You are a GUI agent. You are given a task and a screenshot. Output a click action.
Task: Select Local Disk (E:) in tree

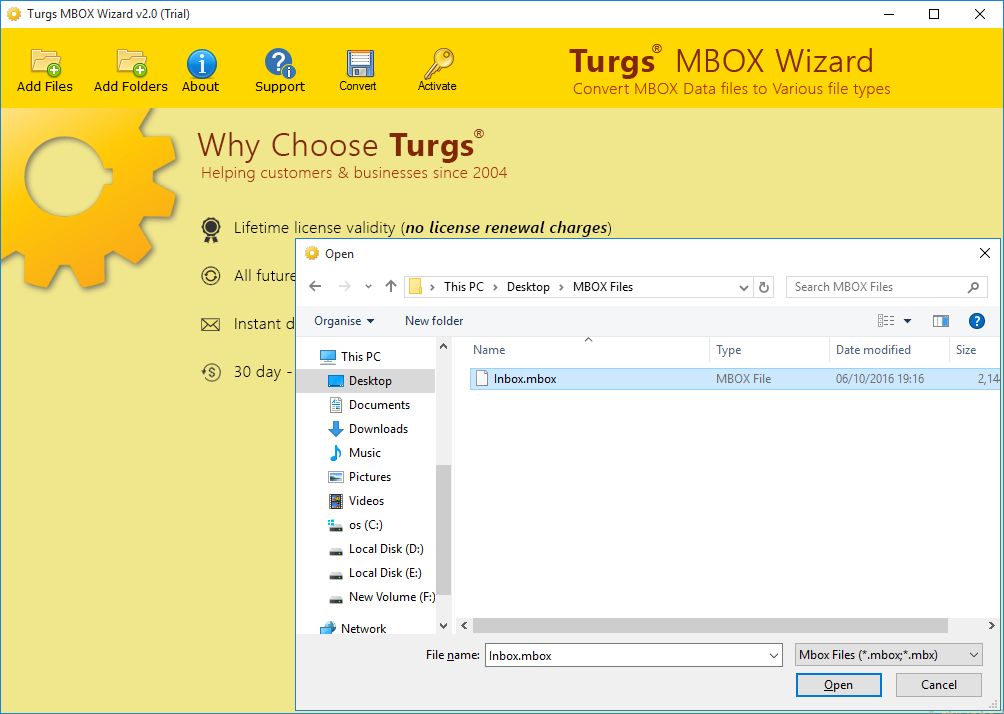[x=385, y=572]
